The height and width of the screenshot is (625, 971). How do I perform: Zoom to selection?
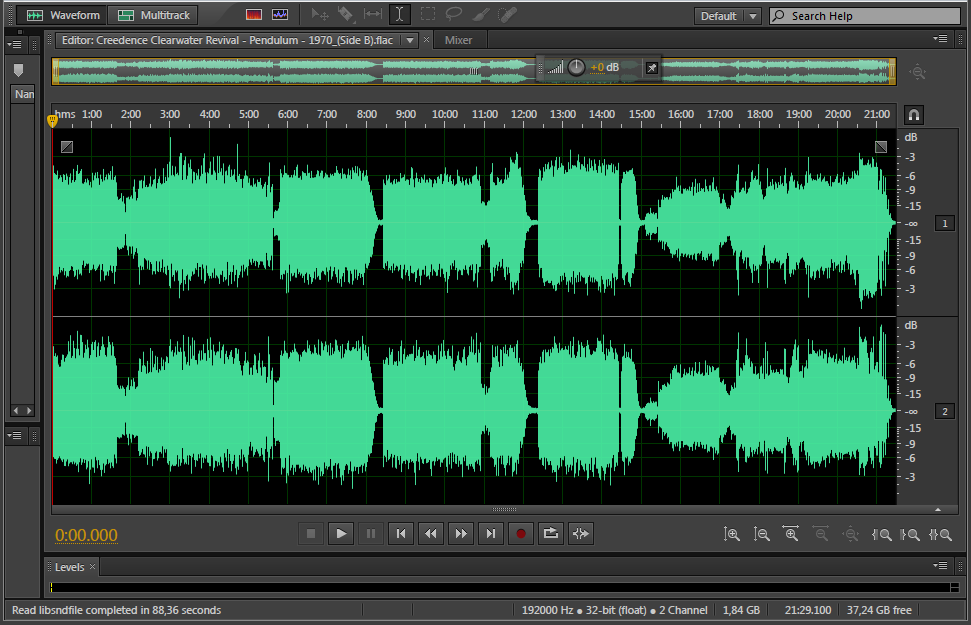(940, 534)
